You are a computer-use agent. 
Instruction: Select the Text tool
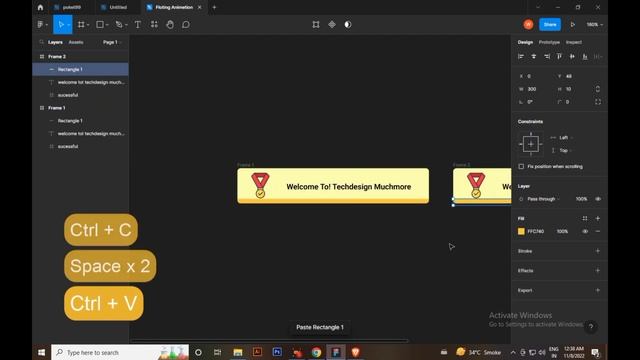tap(138, 24)
